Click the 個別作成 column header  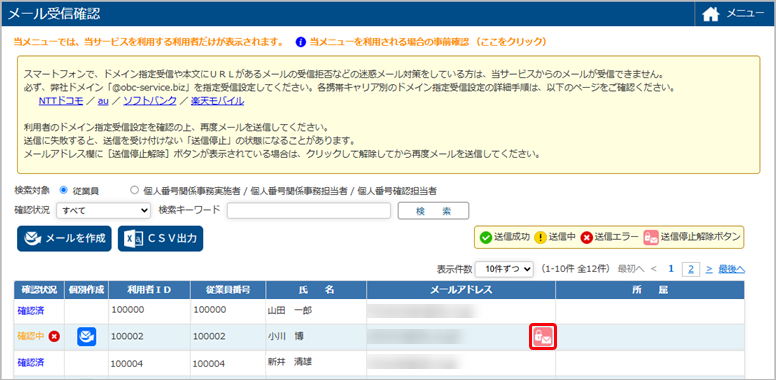[87, 290]
